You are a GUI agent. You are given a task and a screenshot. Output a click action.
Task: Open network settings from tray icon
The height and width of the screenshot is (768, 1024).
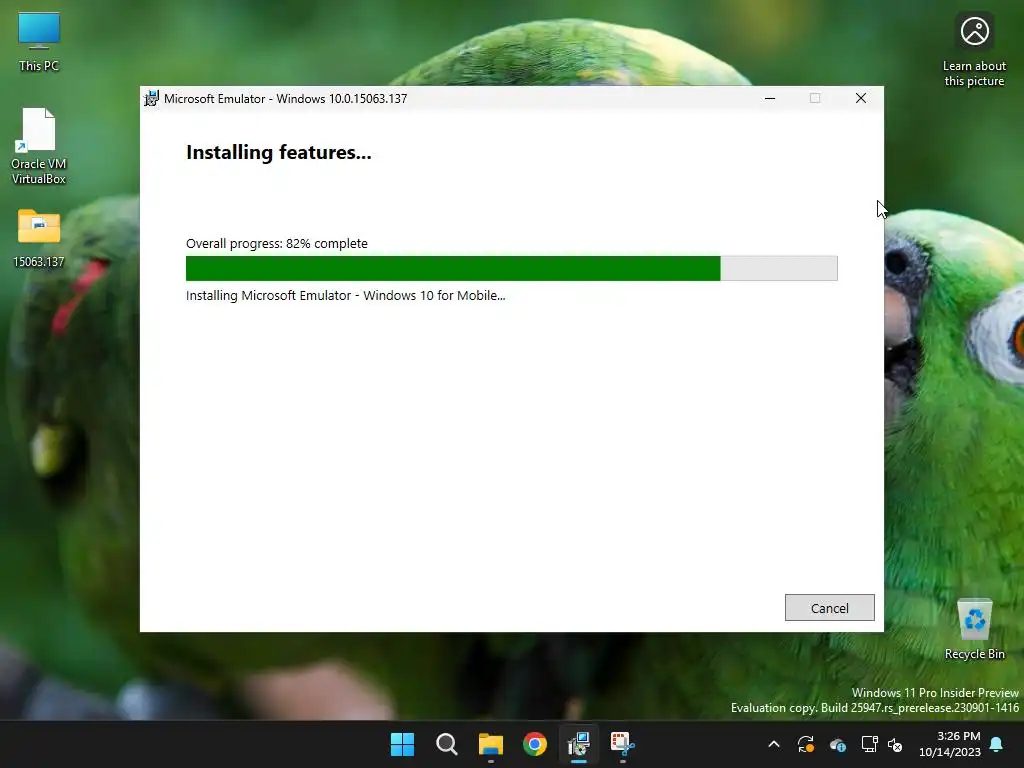point(869,744)
